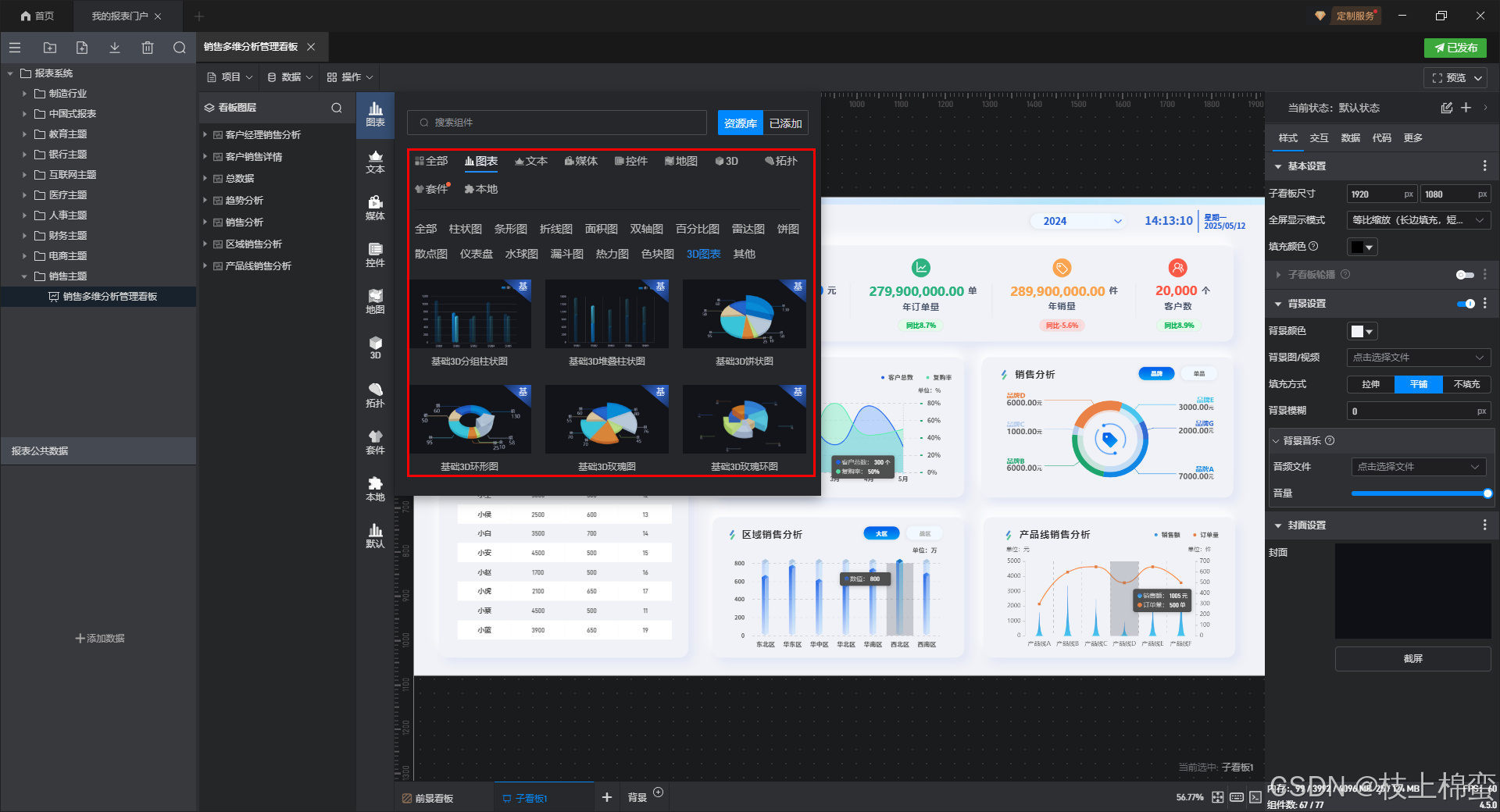Open the 封面设置 more options menu
1500x812 pixels.
coord(1485,525)
